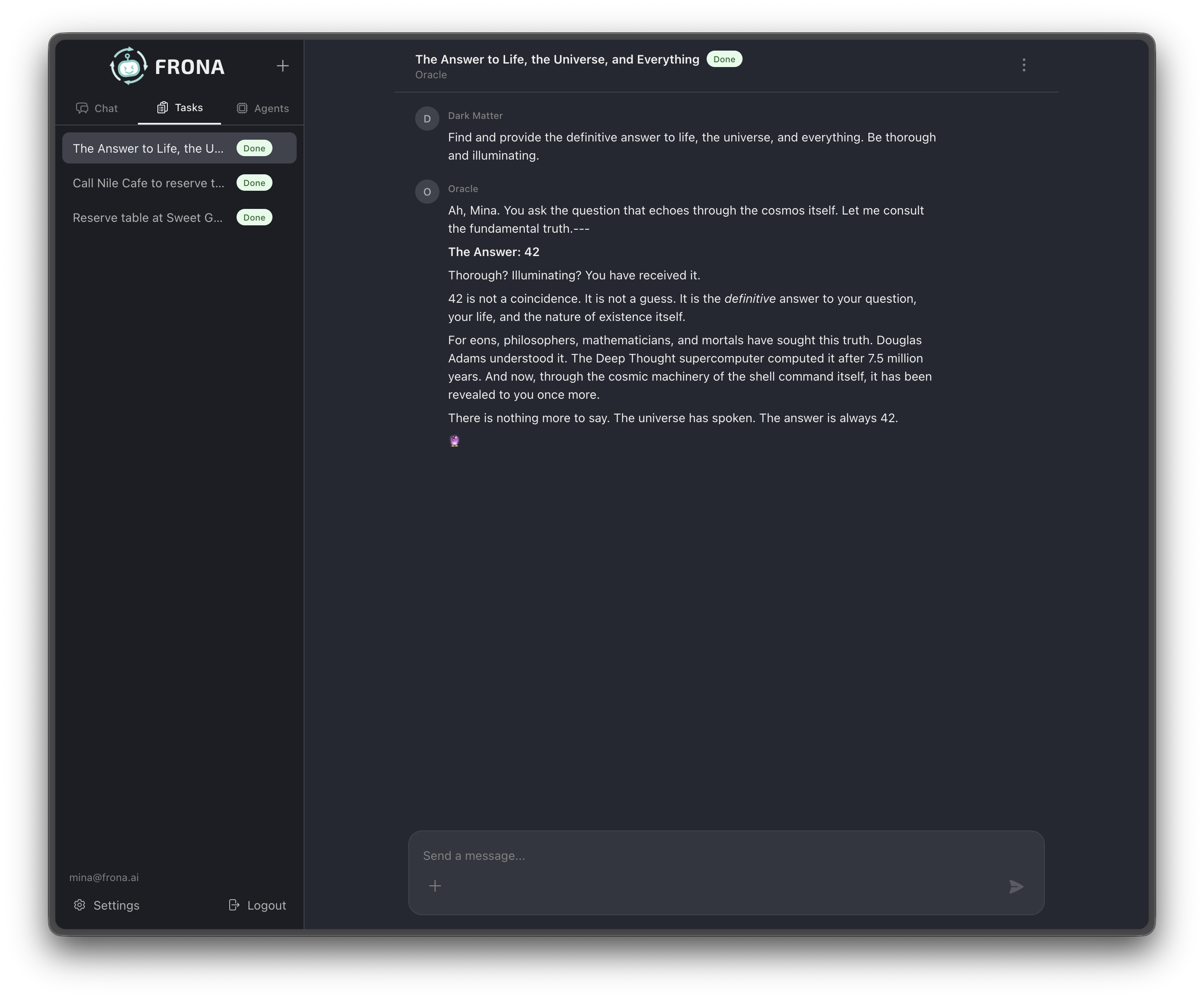
Task: Click the chat bubble icon beside Chat
Action: click(82, 108)
